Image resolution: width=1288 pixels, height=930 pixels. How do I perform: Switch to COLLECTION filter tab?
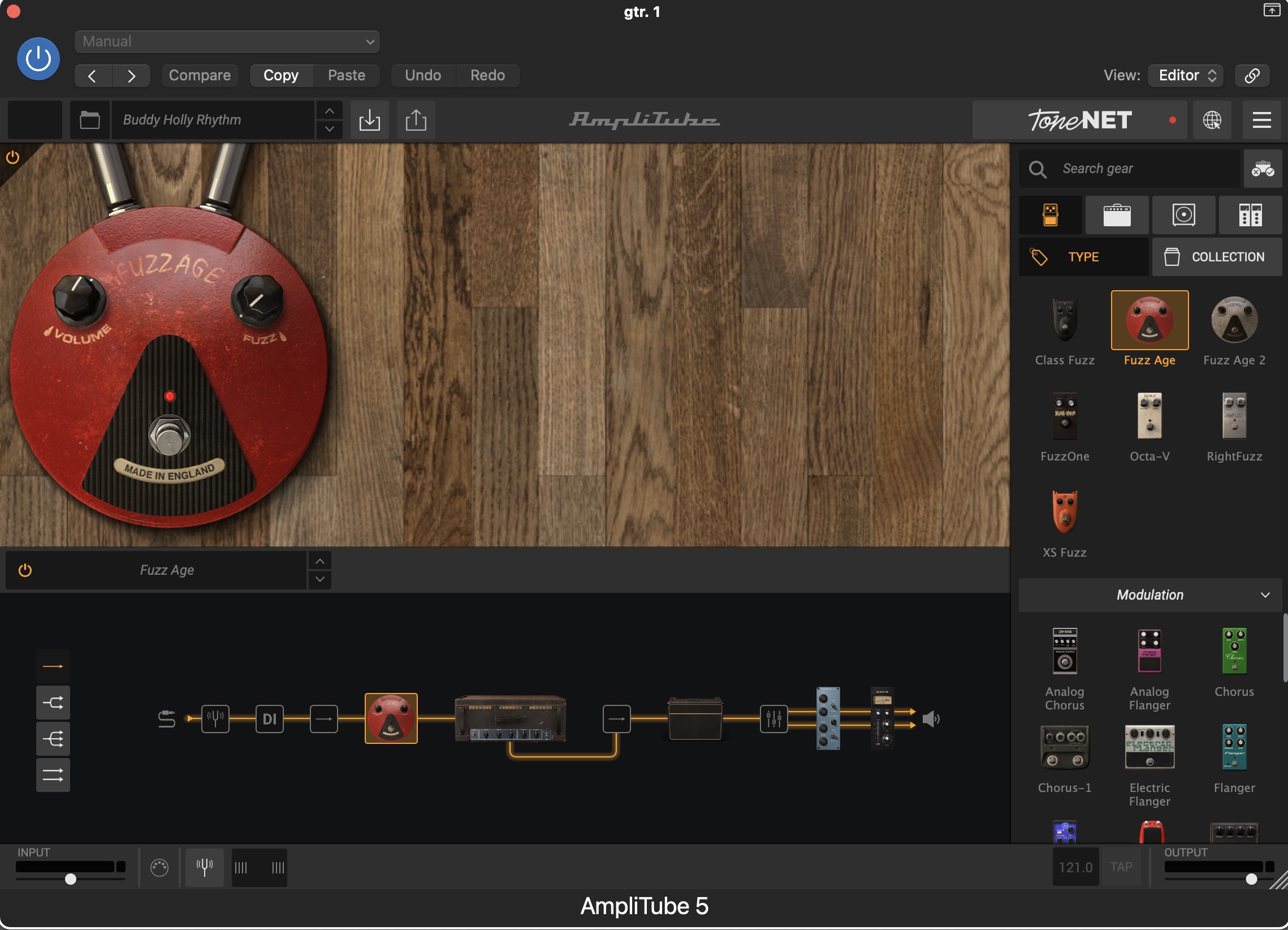pos(1216,257)
